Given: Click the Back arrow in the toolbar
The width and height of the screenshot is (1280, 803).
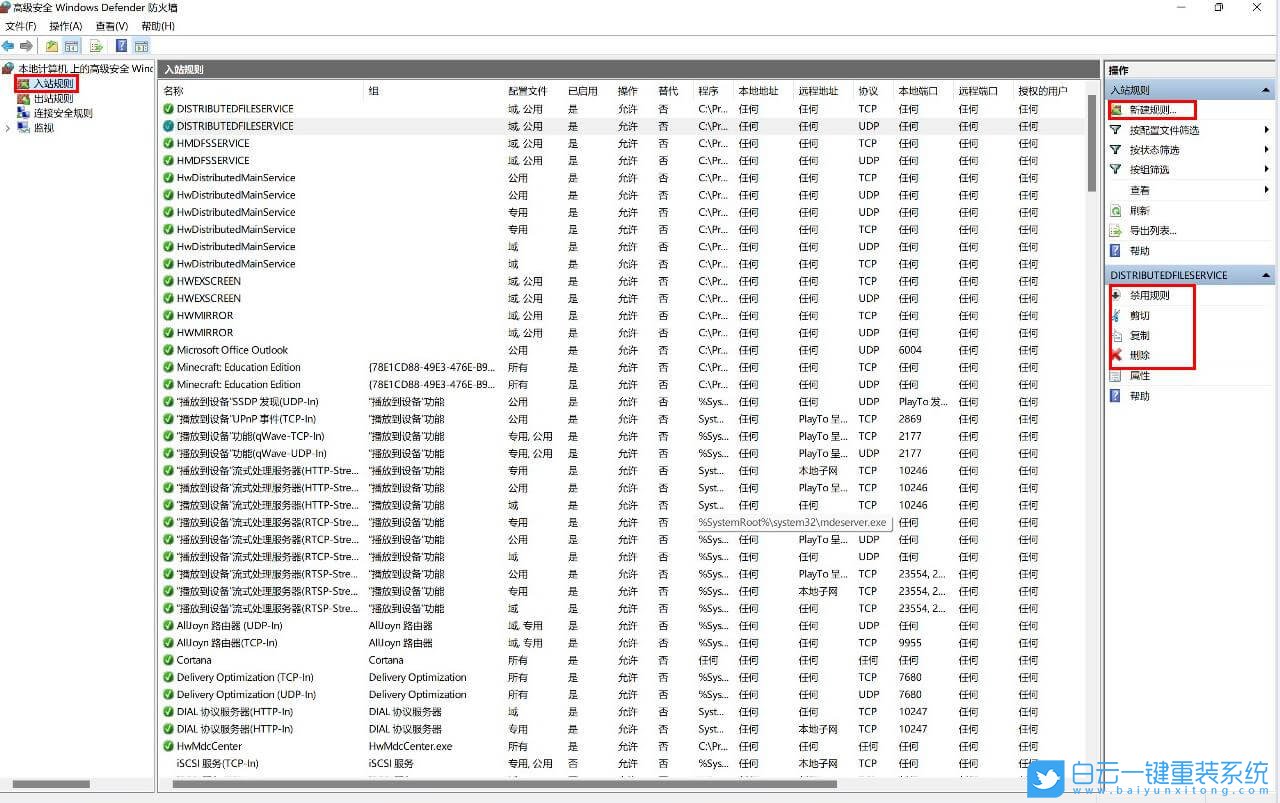Looking at the screenshot, I should (8, 46).
